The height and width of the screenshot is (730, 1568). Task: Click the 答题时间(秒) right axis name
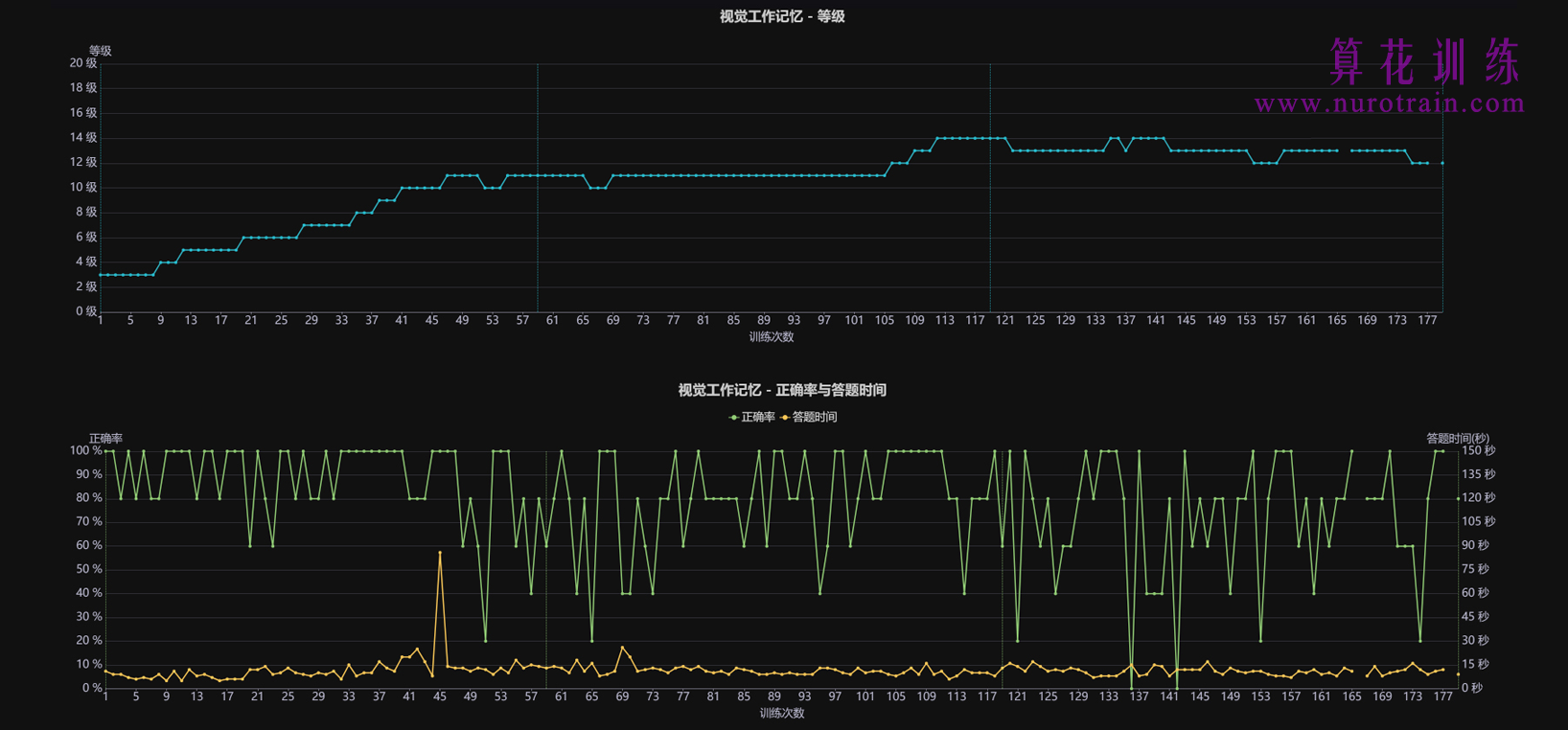[1458, 438]
